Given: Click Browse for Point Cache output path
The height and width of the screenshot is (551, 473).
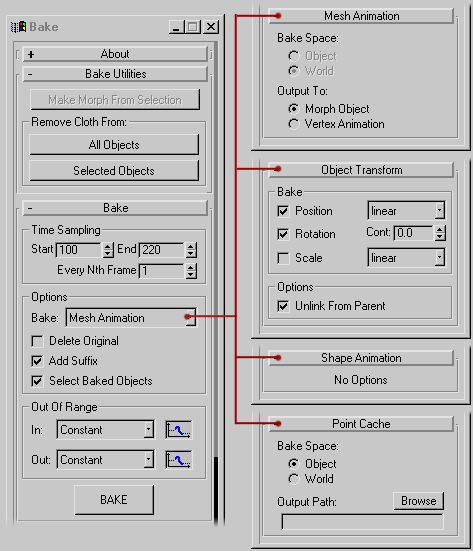Looking at the screenshot, I should pos(419,501).
